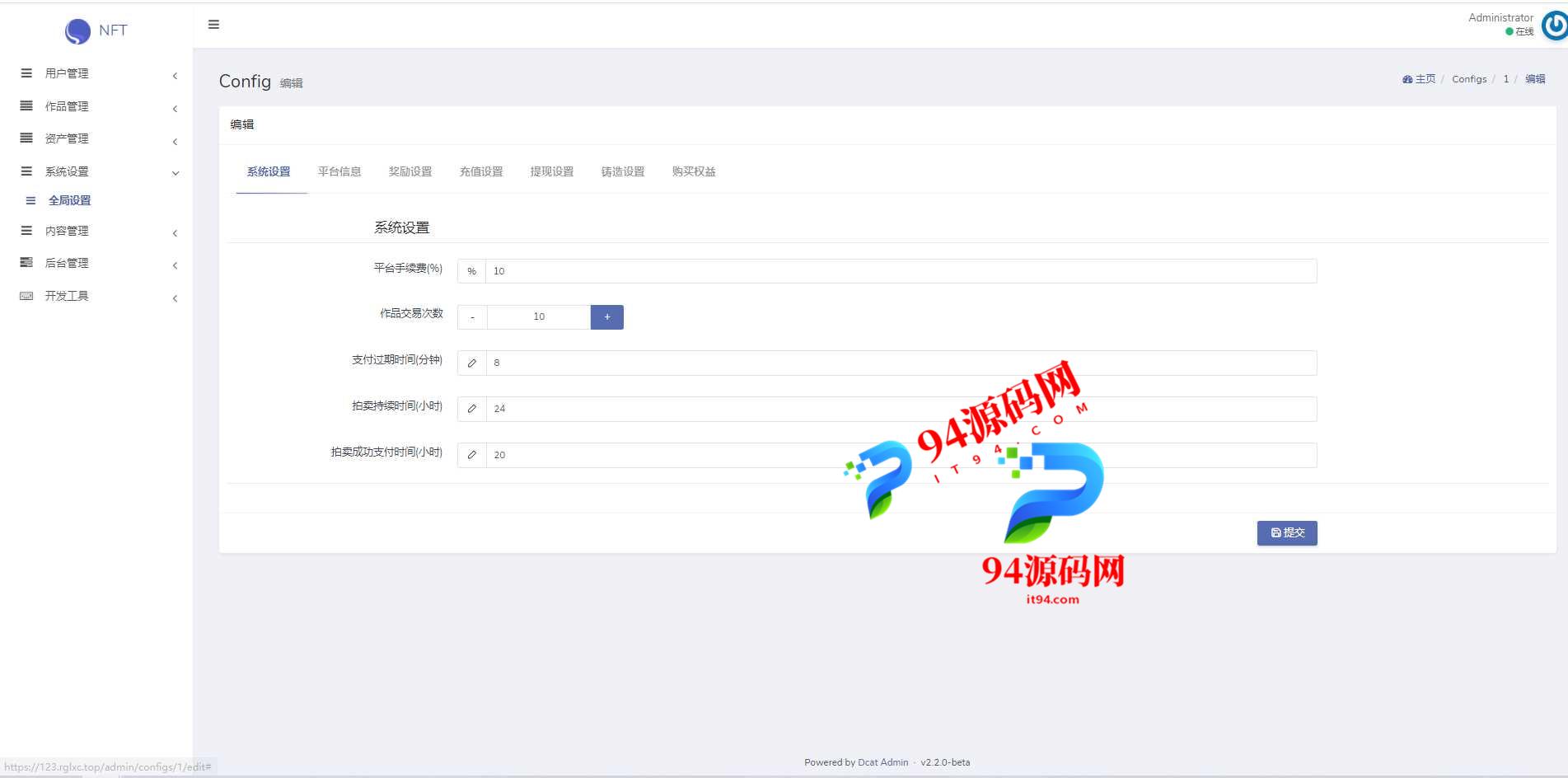The width and height of the screenshot is (1568, 778).
Task: Switch to 平台信息 tab
Action: click(339, 171)
